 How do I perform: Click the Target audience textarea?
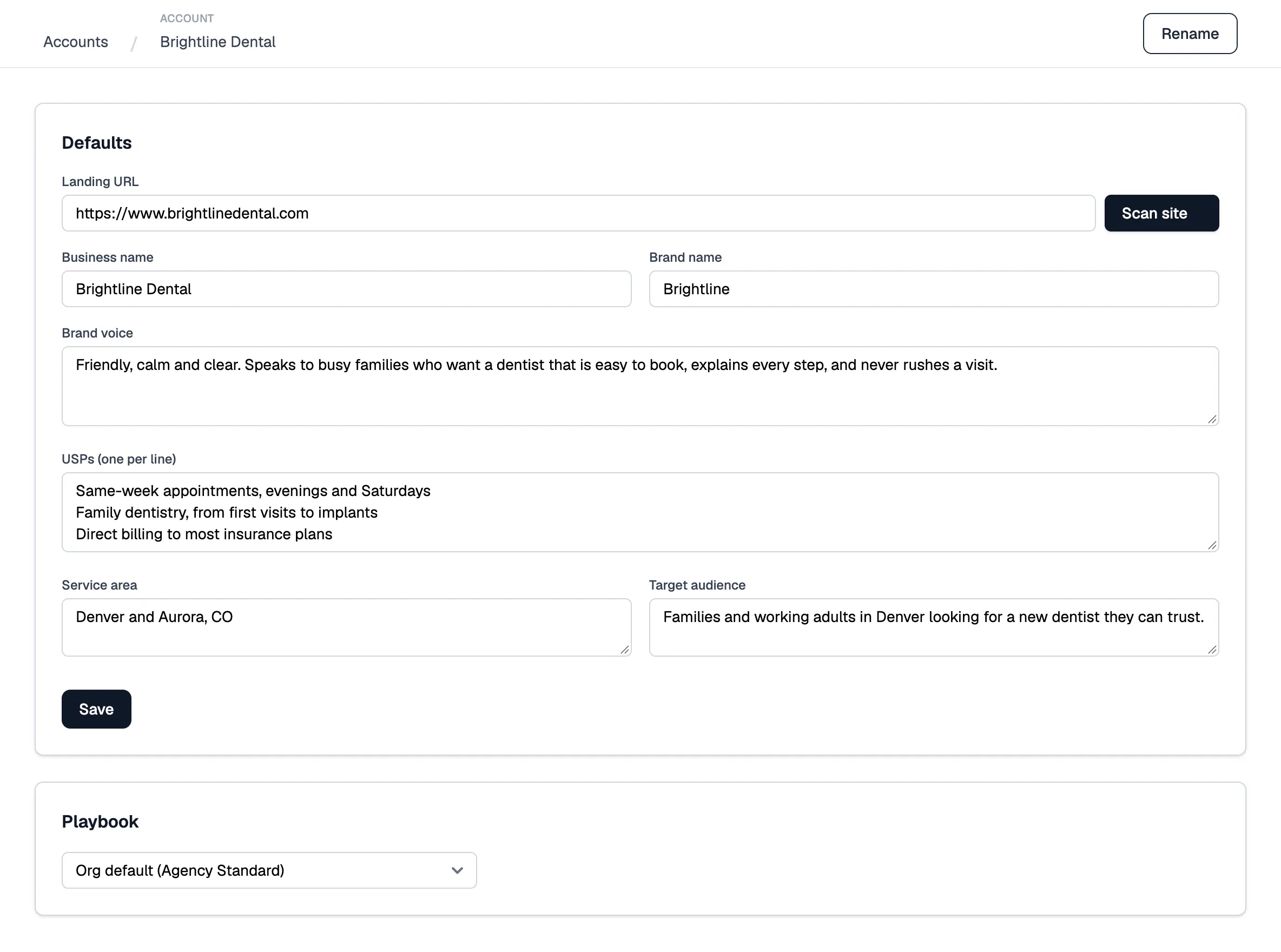[934, 627]
